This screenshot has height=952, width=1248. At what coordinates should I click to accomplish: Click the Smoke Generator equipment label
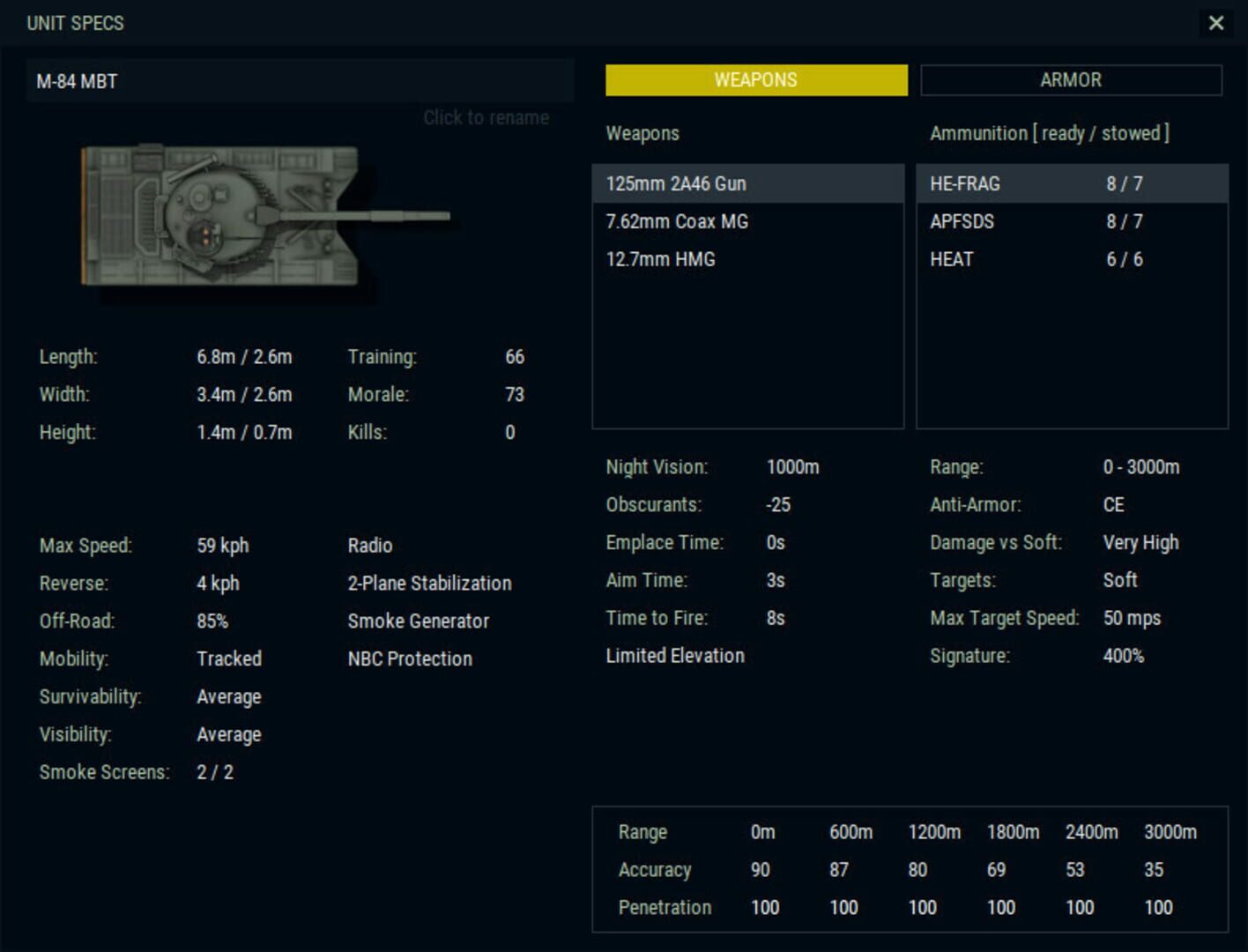(417, 621)
